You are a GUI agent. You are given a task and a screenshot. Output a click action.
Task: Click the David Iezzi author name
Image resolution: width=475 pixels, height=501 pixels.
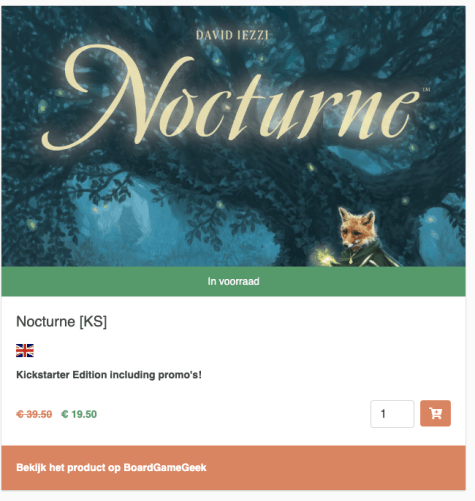point(232,35)
